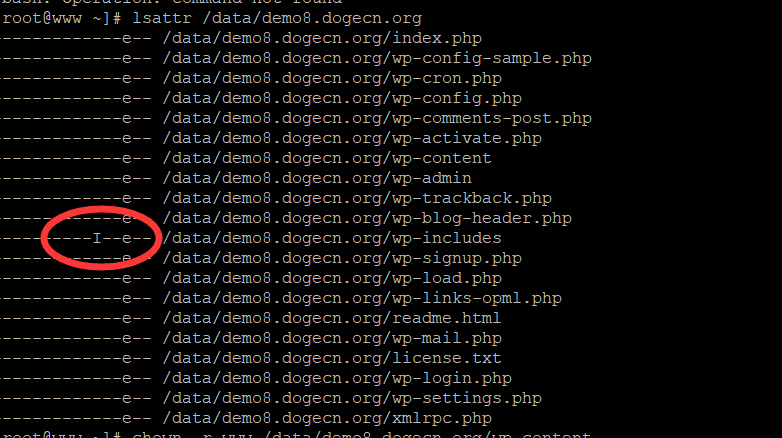
Task: Select the wp-comments-post.php path
Action: (x=376, y=119)
